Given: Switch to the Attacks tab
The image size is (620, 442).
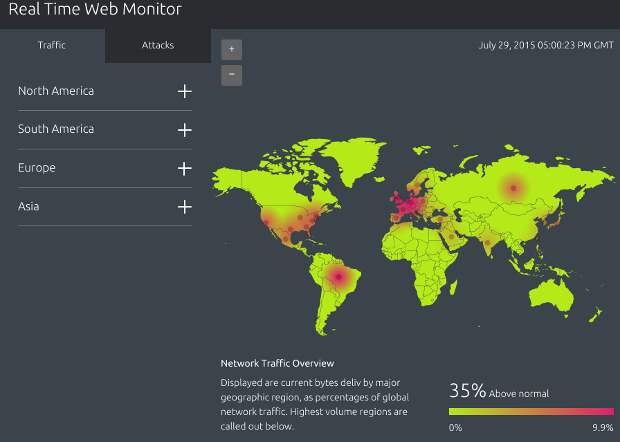Looking at the screenshot, I should (x=157, y=46).
